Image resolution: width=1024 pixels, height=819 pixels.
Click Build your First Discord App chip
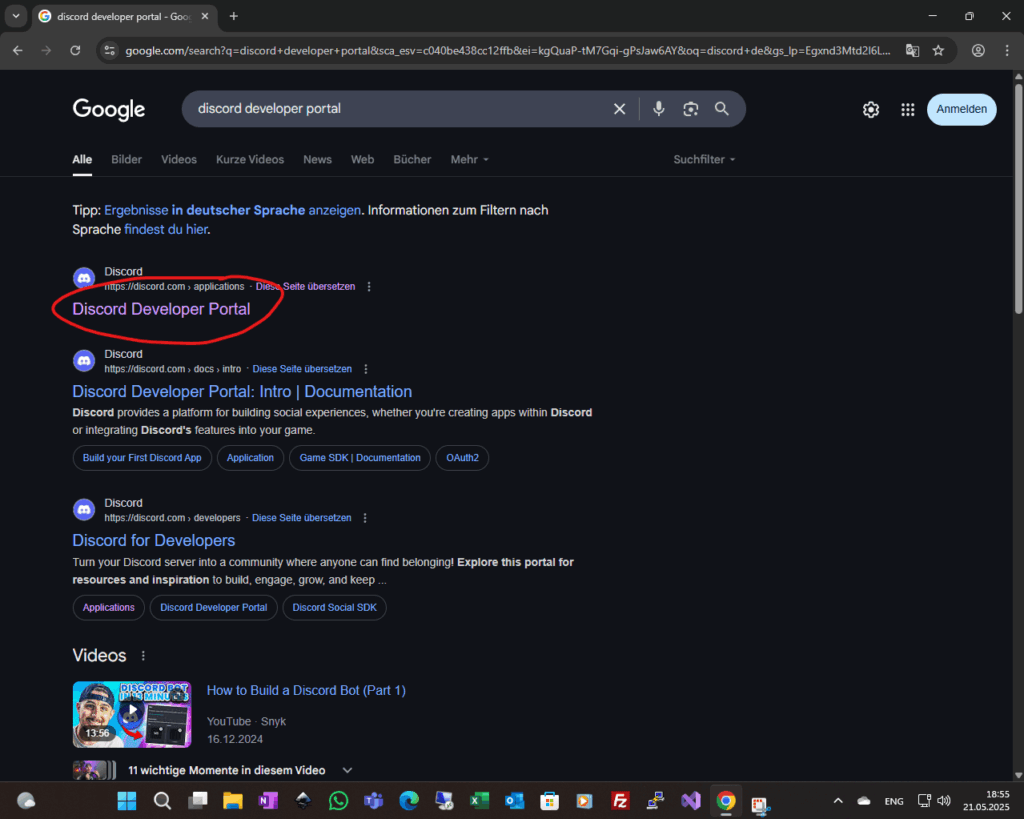[x=142, y=458]
